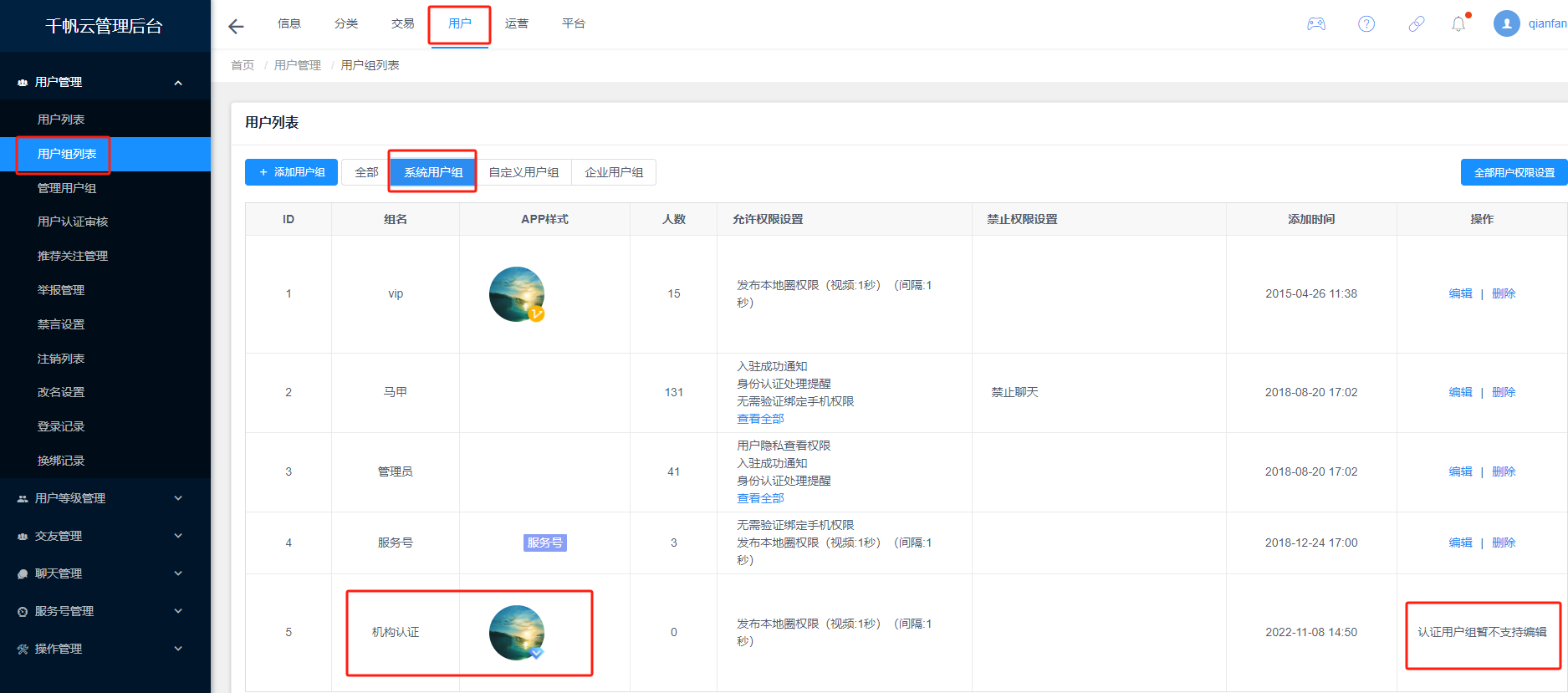The width and height of the screenshot is (1568, 693).
Task: Collapse the 用户管理 section chevron
Action: pos(178,83)
